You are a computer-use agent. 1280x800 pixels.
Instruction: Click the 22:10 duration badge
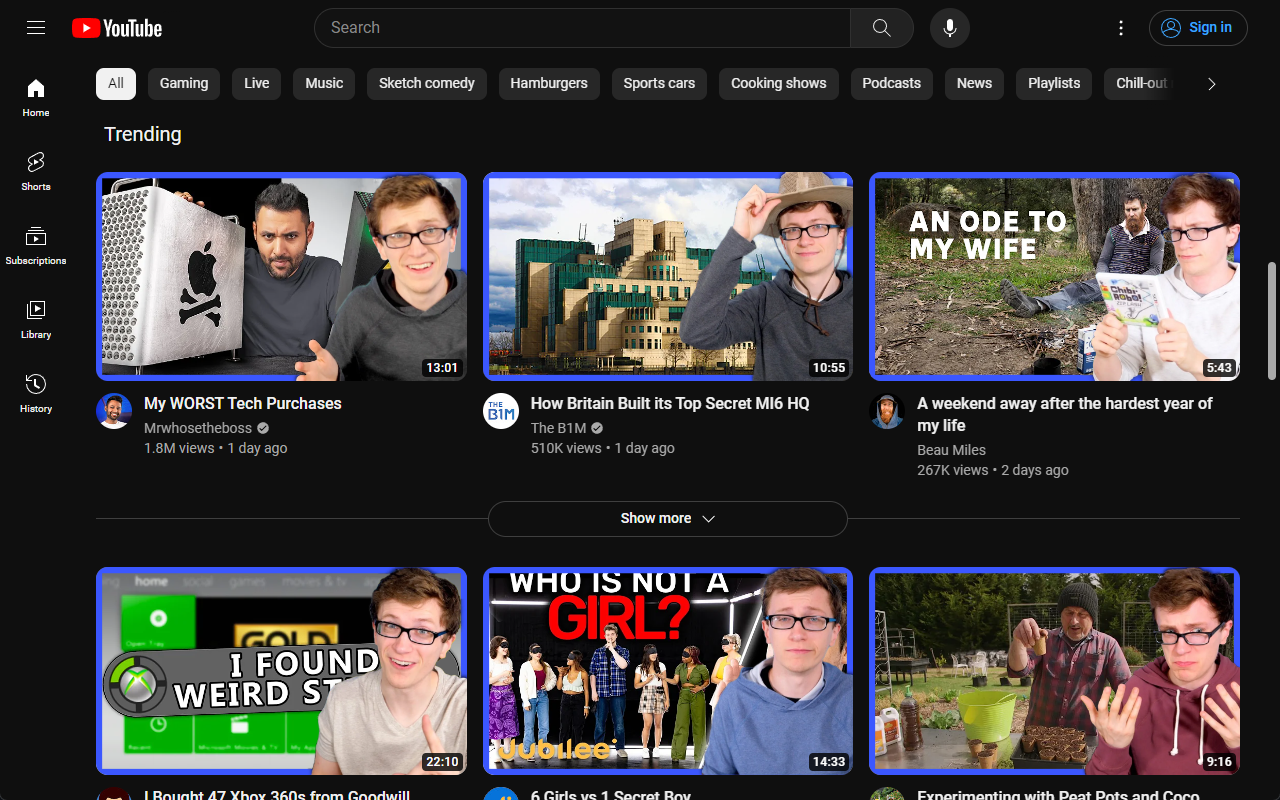pos(442,762)
